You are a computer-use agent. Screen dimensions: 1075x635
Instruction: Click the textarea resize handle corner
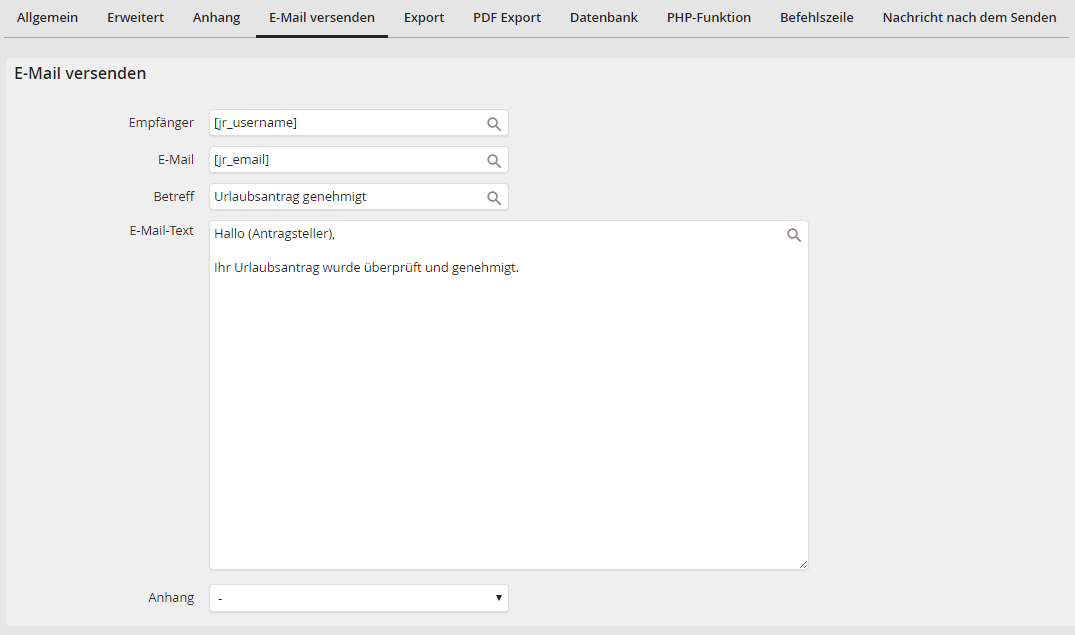coord(803,565)
